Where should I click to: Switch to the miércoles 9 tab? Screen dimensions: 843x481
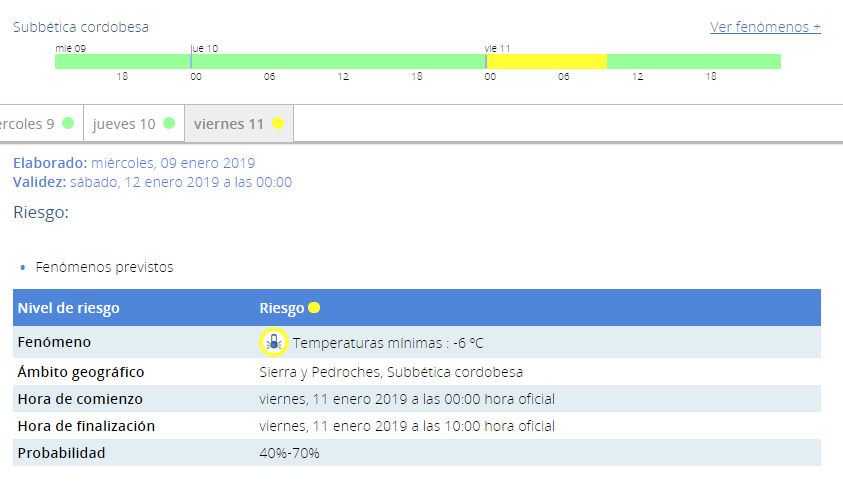41,124
